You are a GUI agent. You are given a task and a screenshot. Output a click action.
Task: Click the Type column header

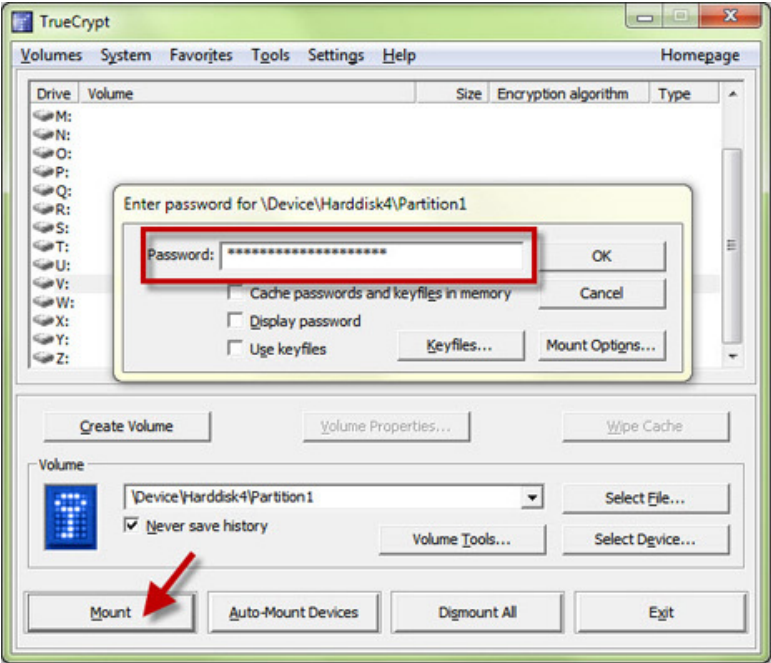click(x=684, y=93)
